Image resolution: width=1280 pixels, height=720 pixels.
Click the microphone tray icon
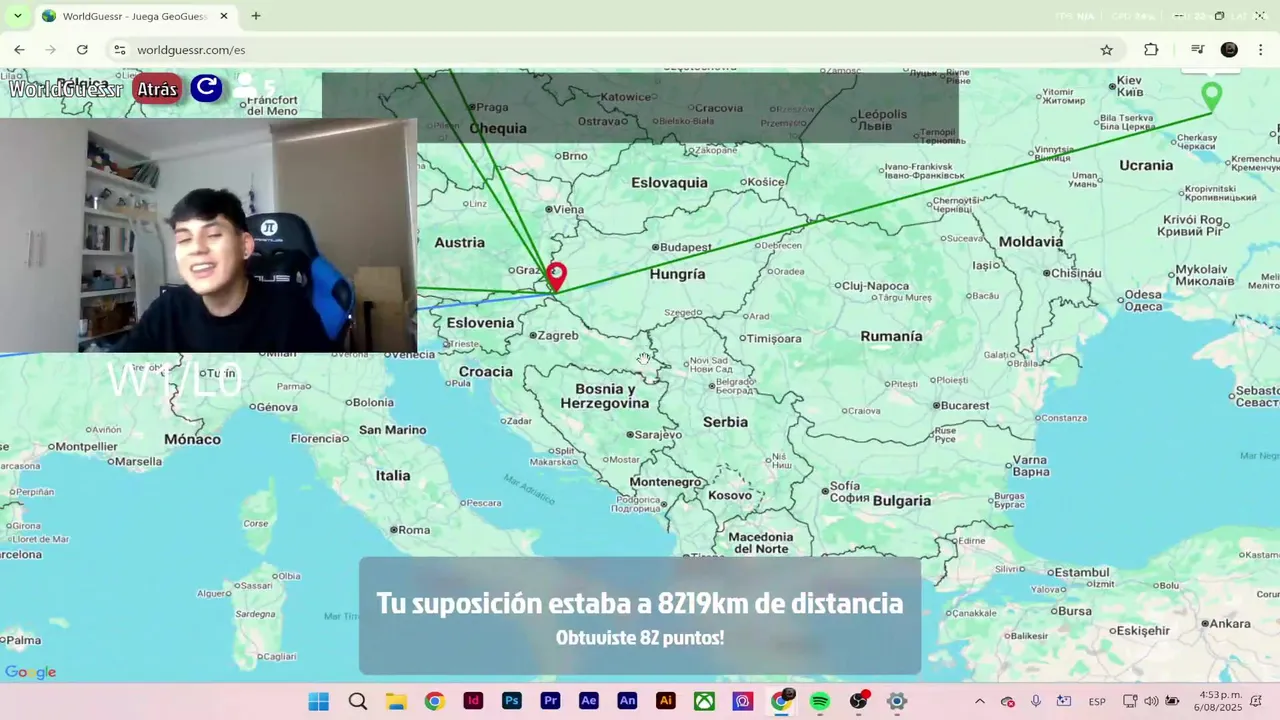pyautogui.click(x=1036, y=701)
